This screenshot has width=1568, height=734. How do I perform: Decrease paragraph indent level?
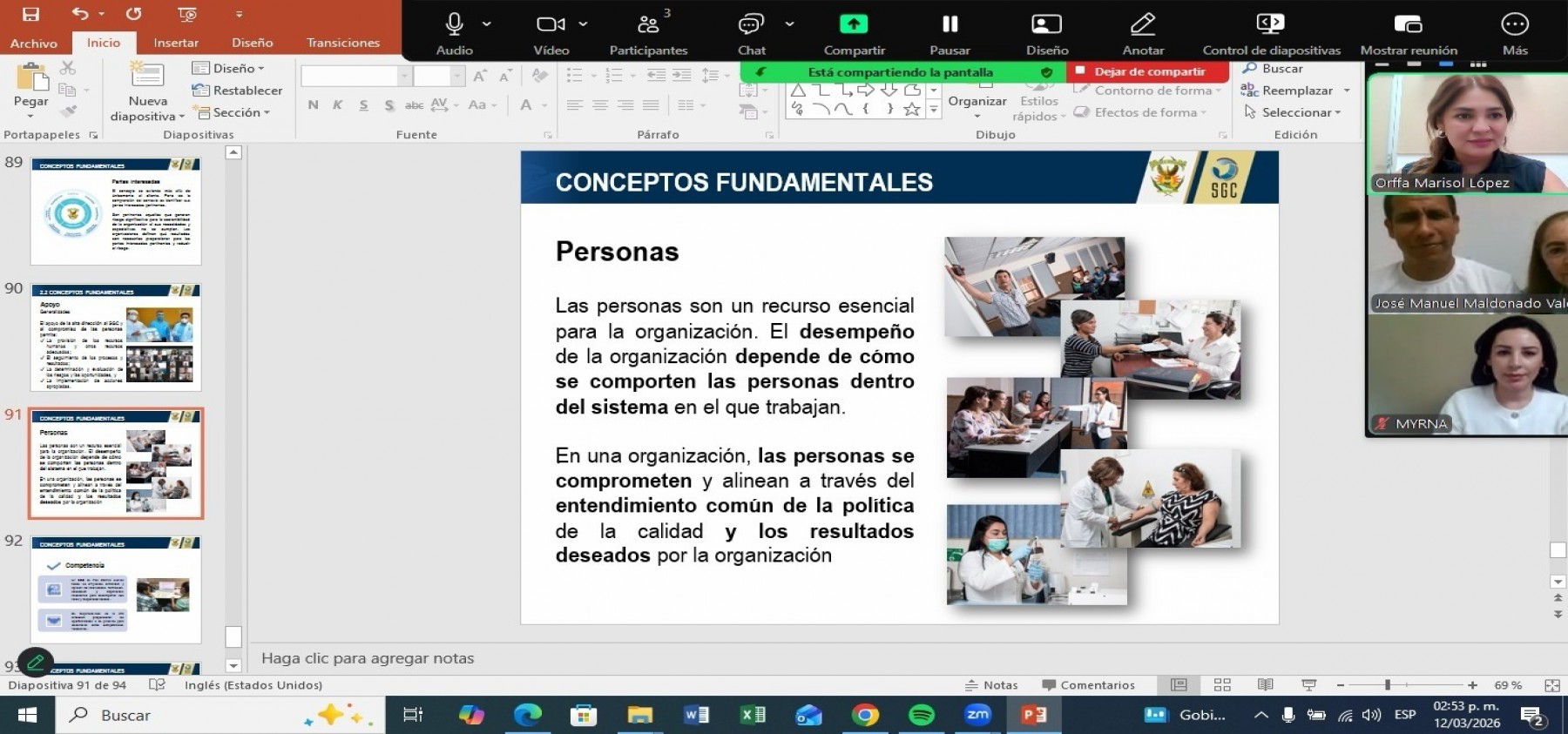[x=656, y=76]
